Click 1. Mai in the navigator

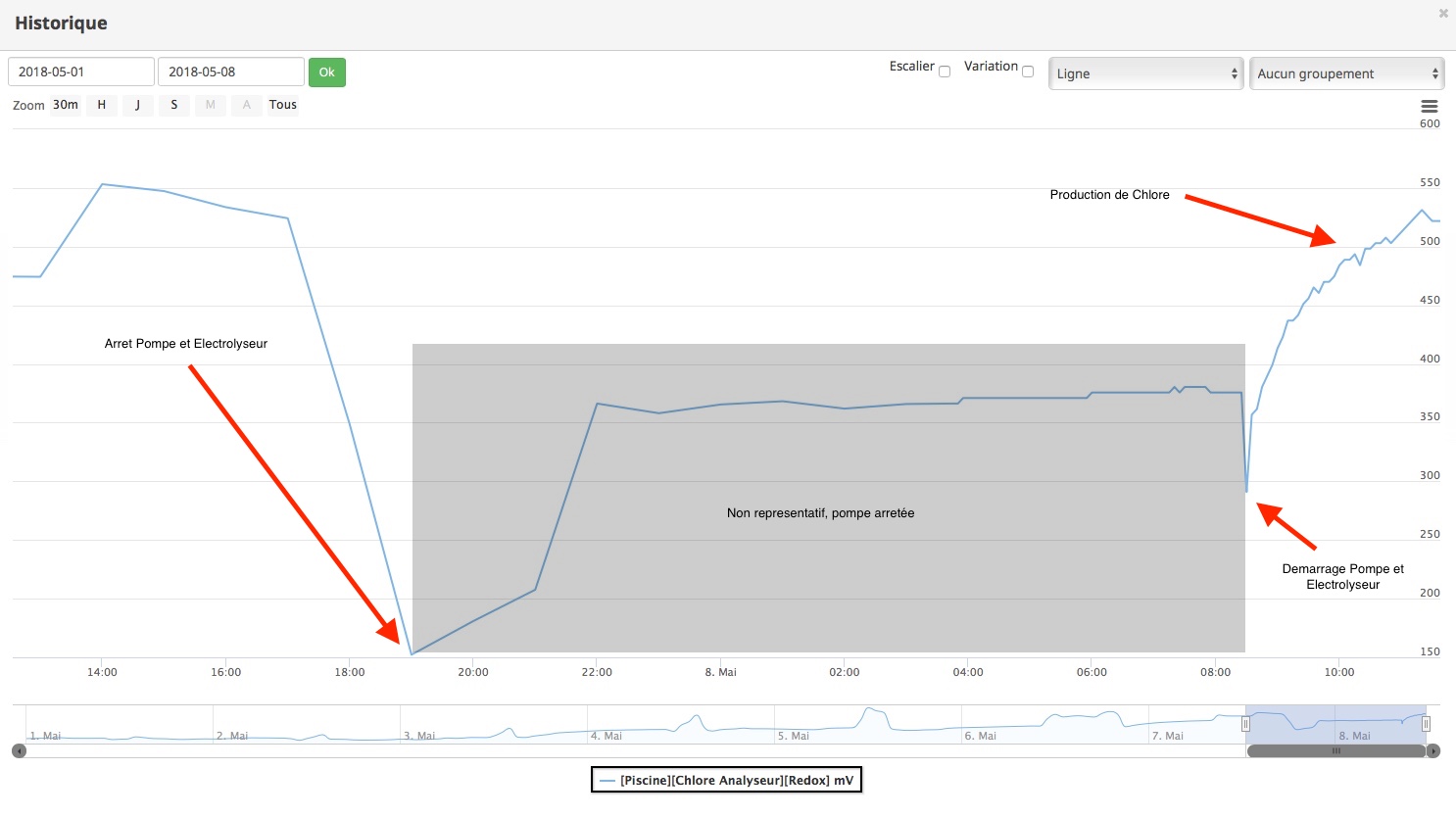pyautogui.click(x=45, y=736)
